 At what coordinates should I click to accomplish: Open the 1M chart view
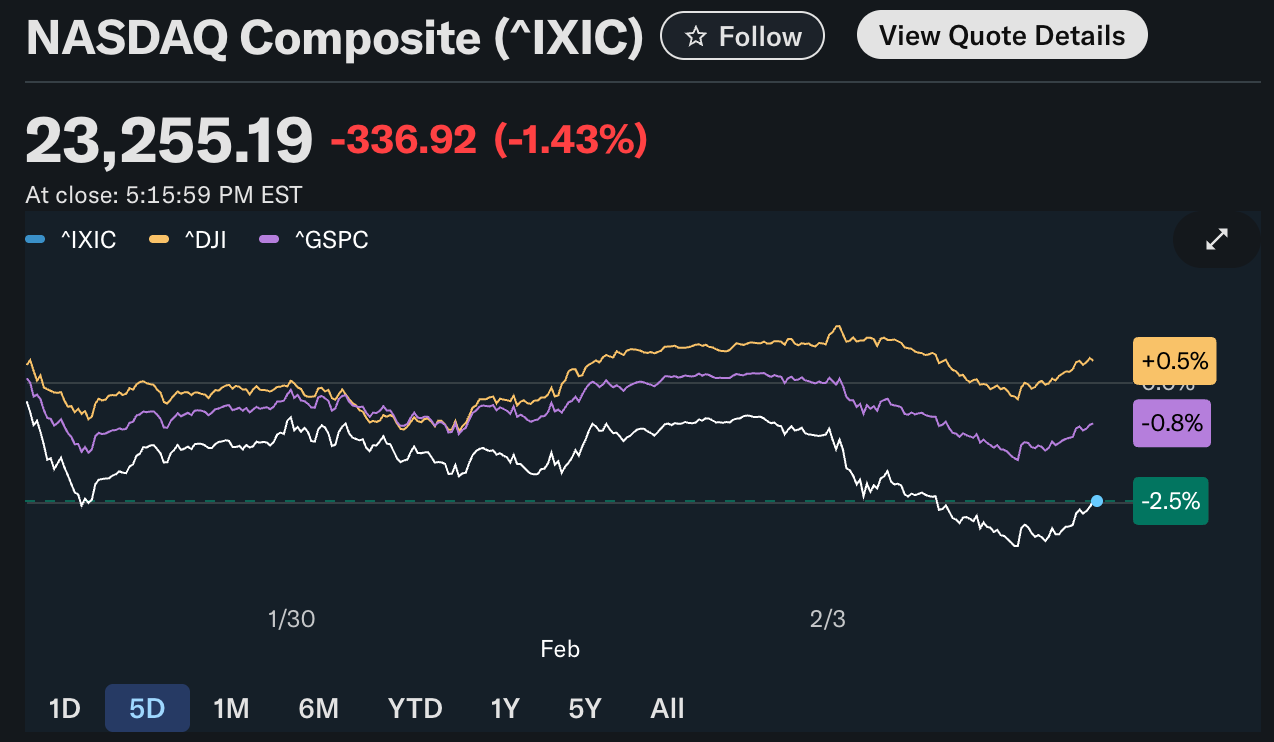(x=231, y=708)
